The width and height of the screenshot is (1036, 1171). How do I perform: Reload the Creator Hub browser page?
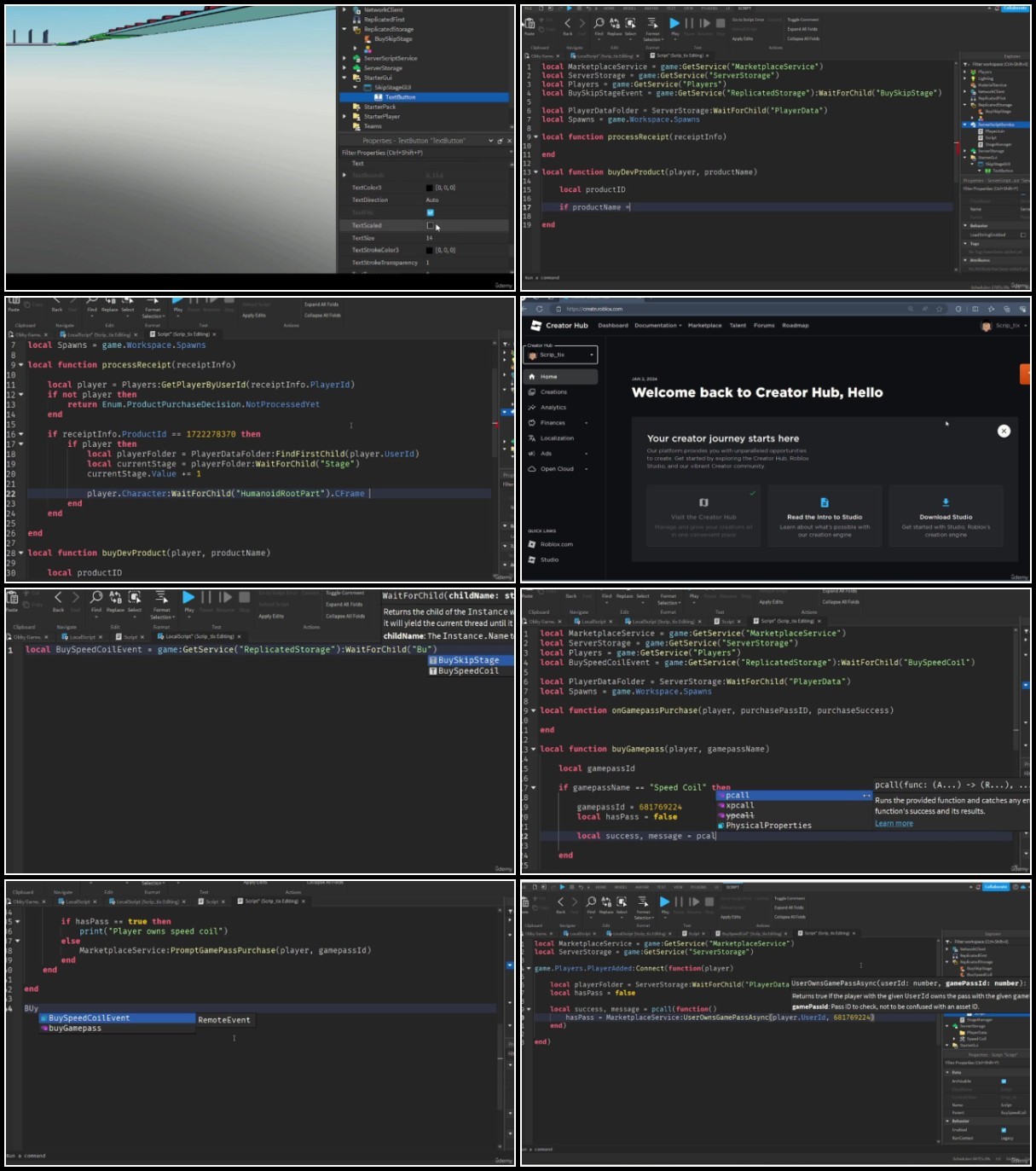click(x=540, y=309)
